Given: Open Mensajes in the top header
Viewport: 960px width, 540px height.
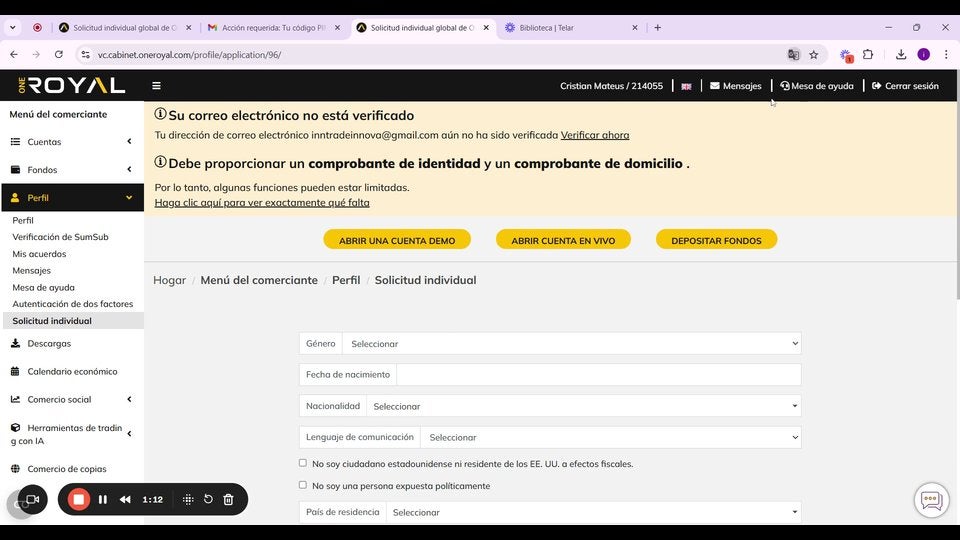Looking at the screenshot, I should [x=735, y=86].
